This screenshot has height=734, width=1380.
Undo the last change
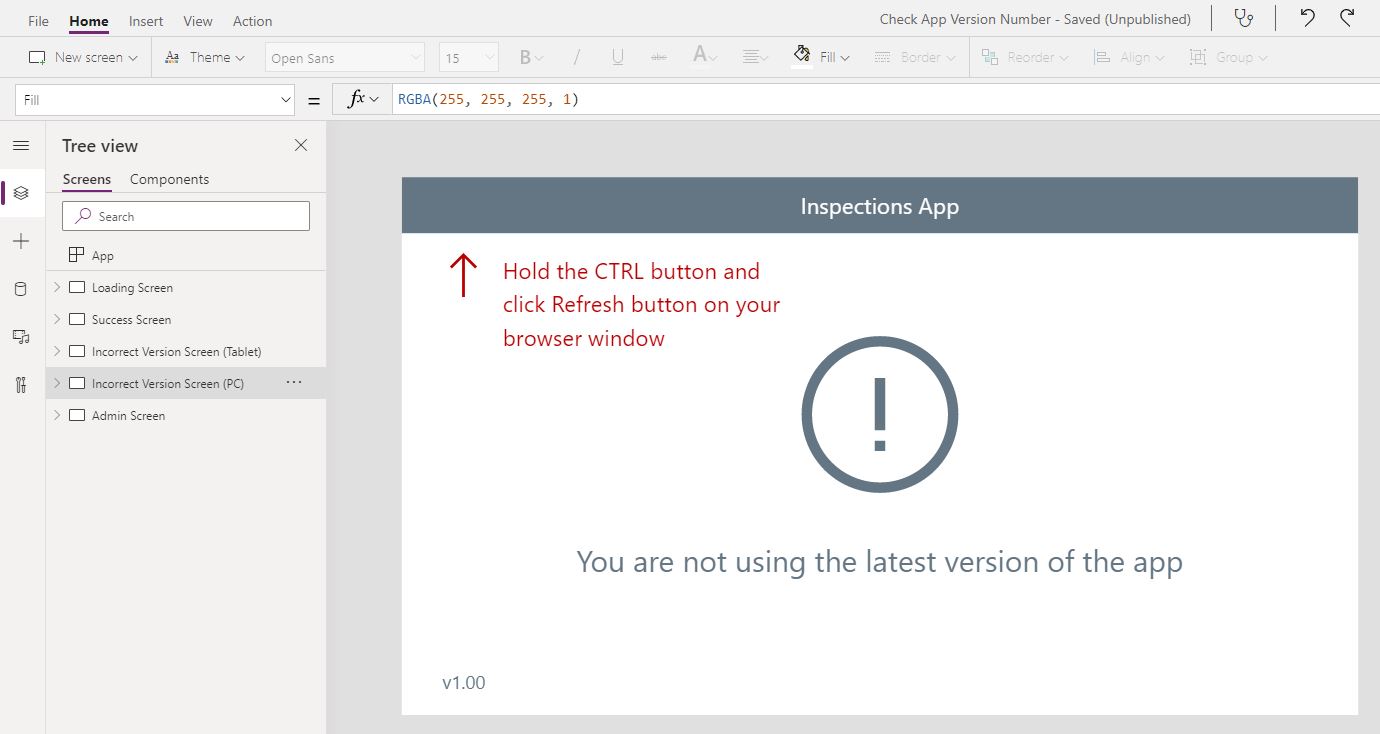(1307, 18)
